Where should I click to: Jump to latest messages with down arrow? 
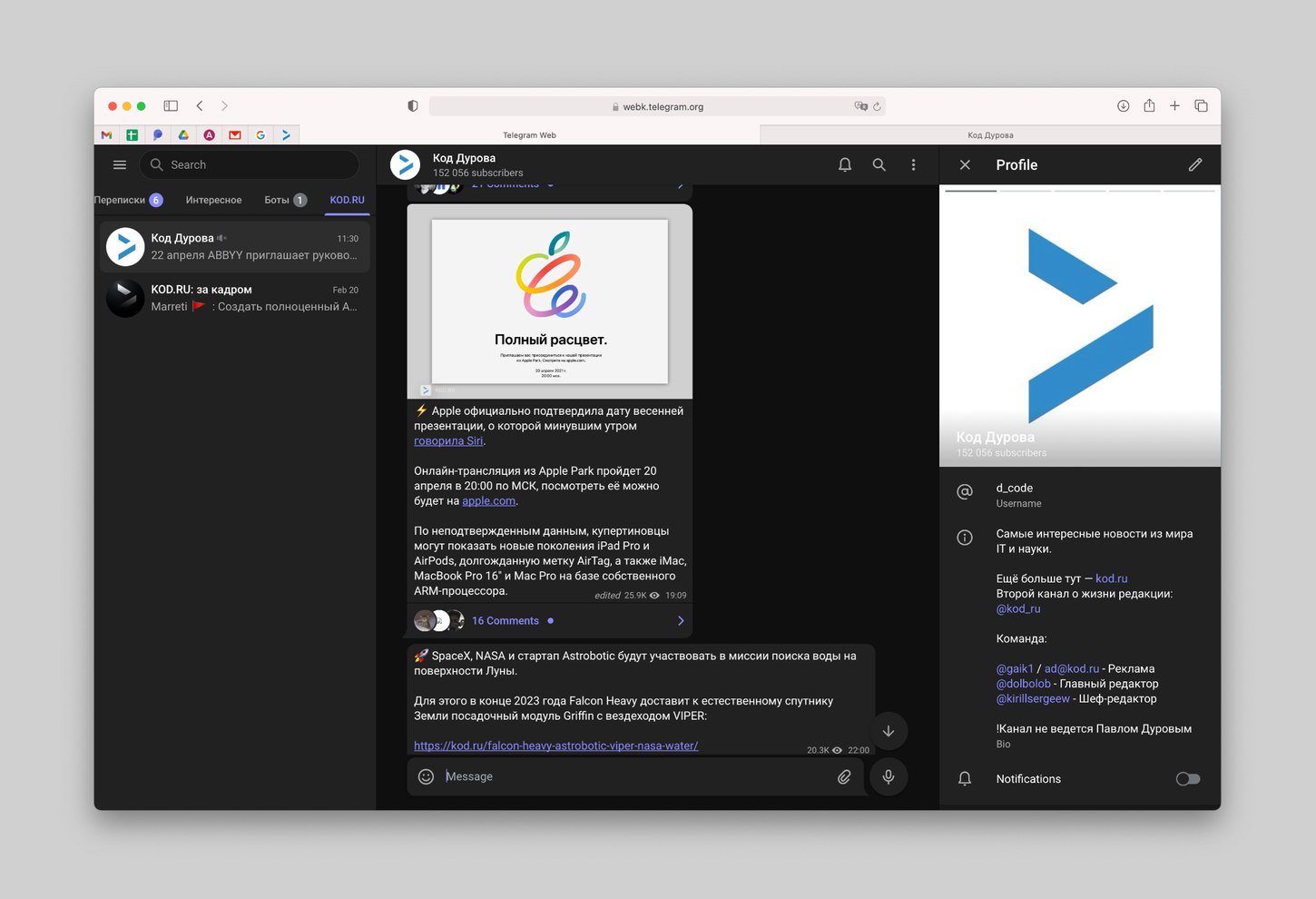889,731
